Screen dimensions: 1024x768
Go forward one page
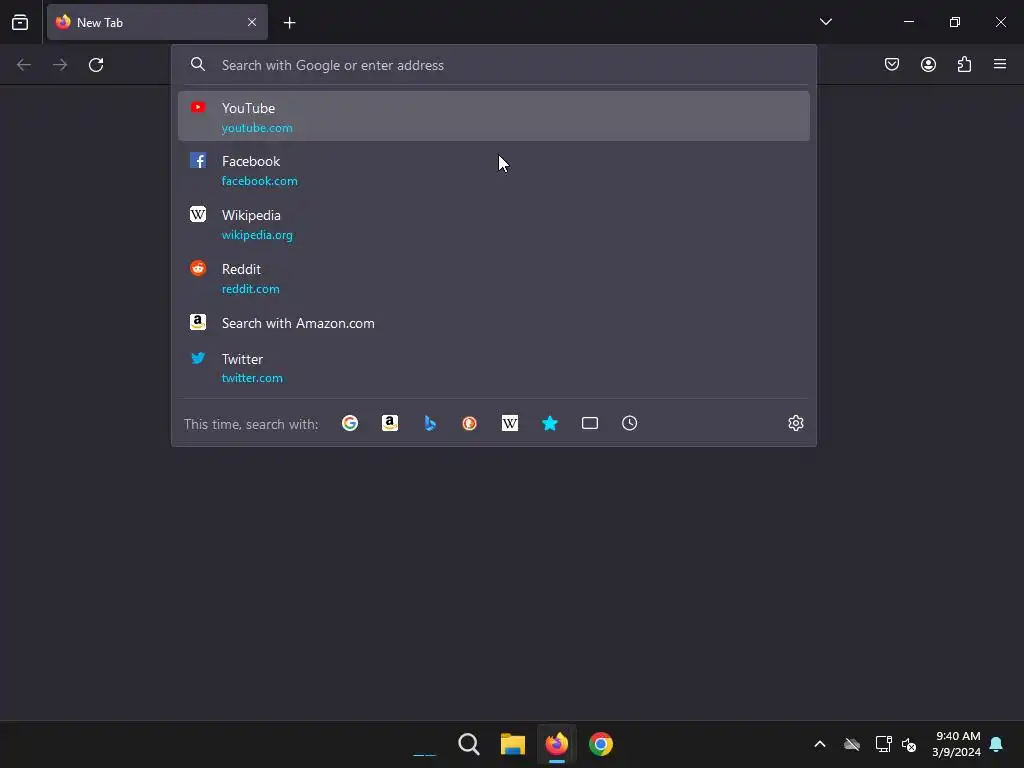(60, 65)
